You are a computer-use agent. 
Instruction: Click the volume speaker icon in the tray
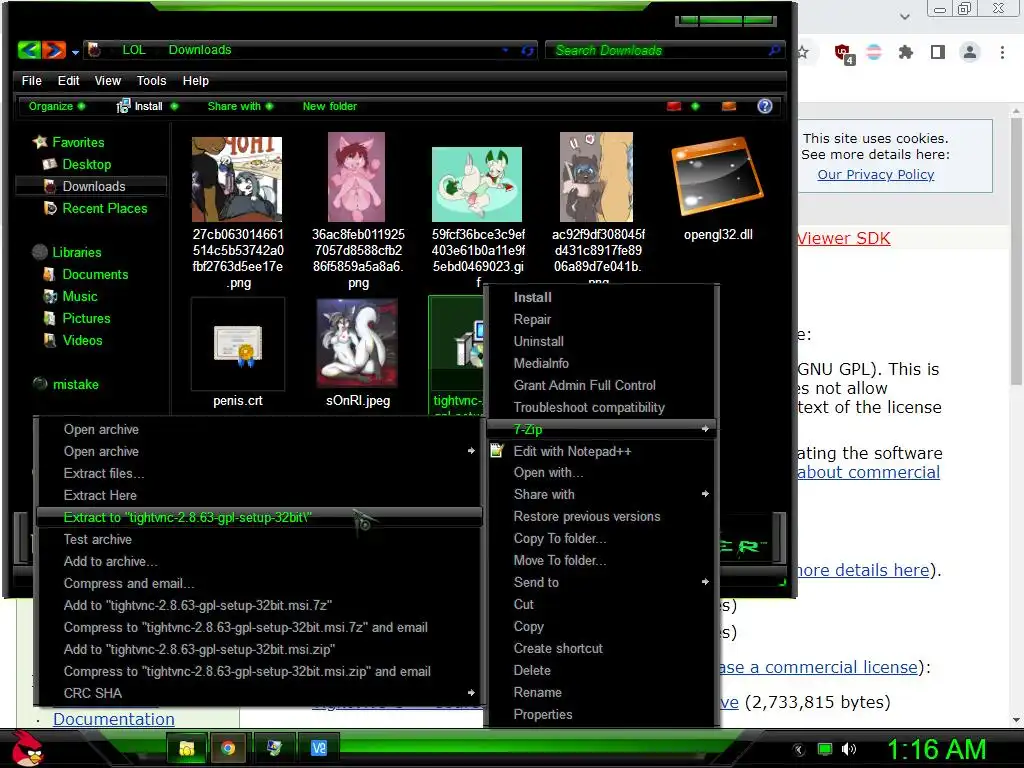848,749
